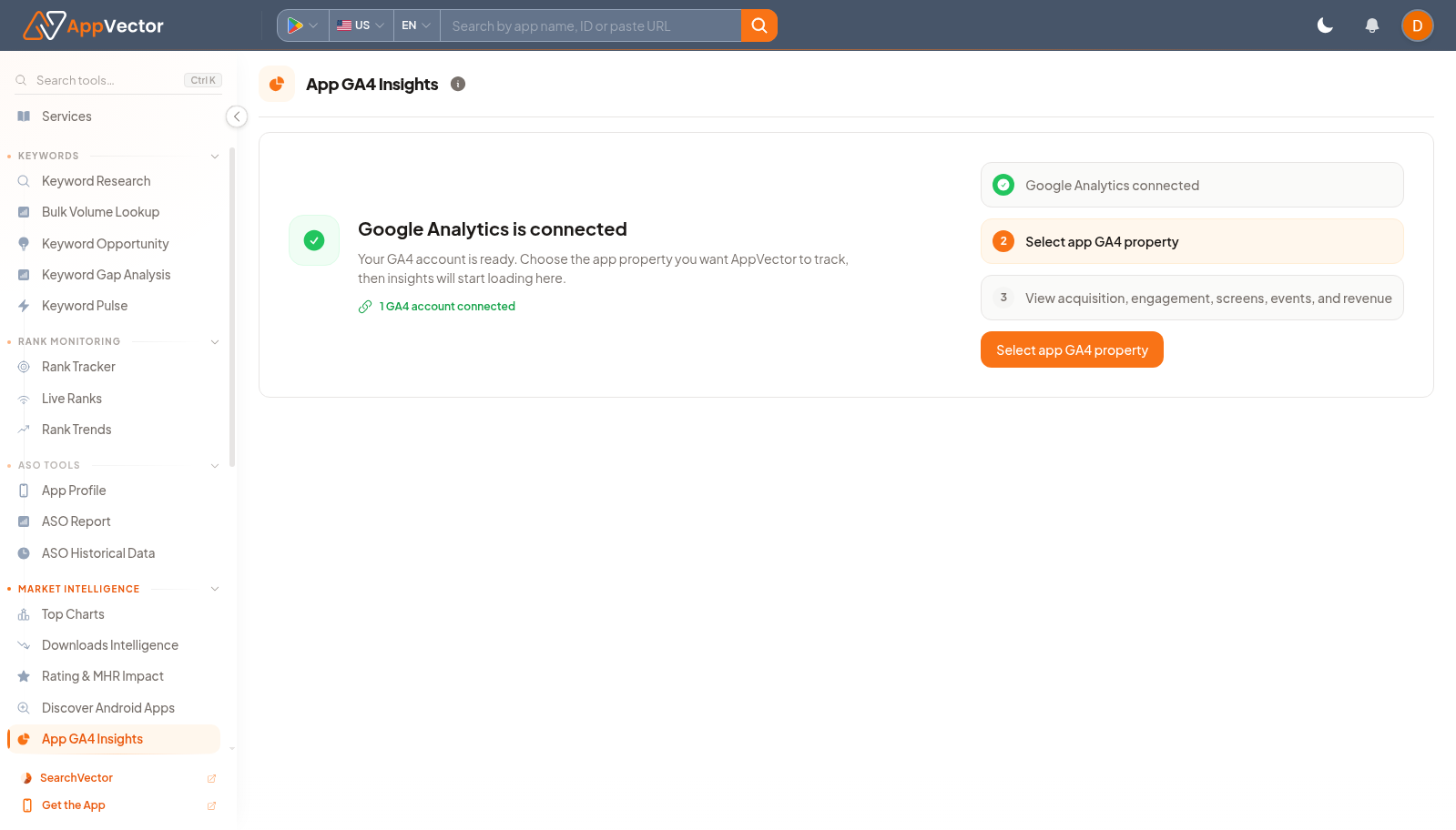Collapse the Keywords section
This screenshot has height=830, width=1456.
pos(215,157)
